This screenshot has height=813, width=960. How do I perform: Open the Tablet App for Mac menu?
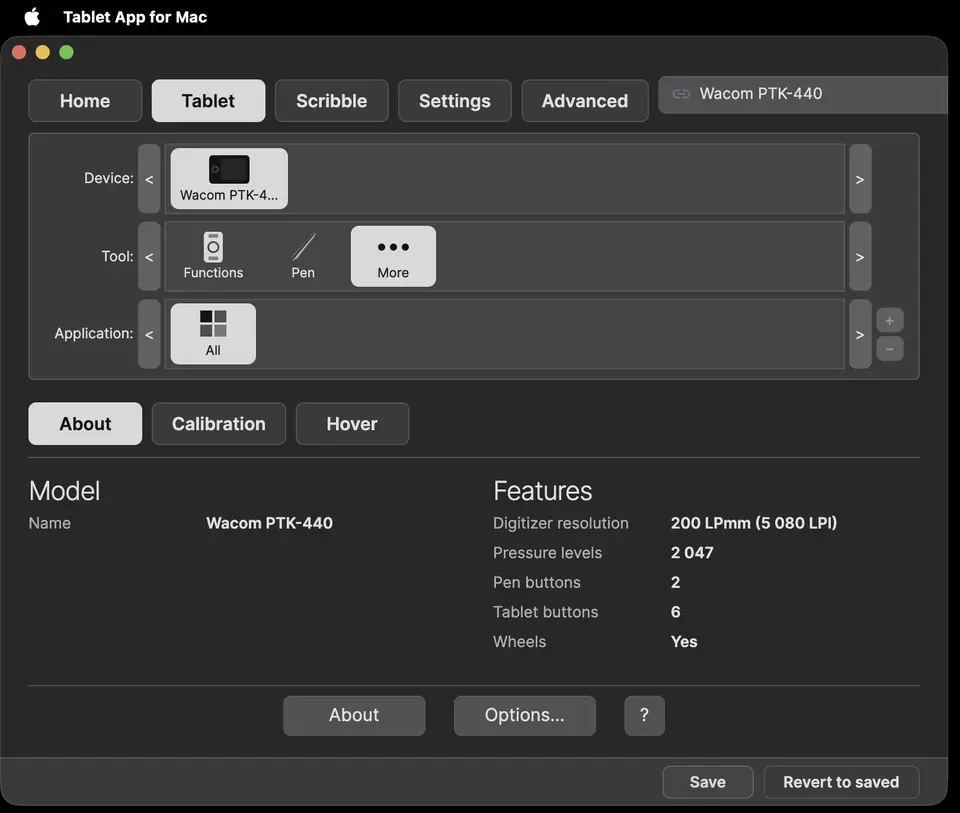point(135,17)
